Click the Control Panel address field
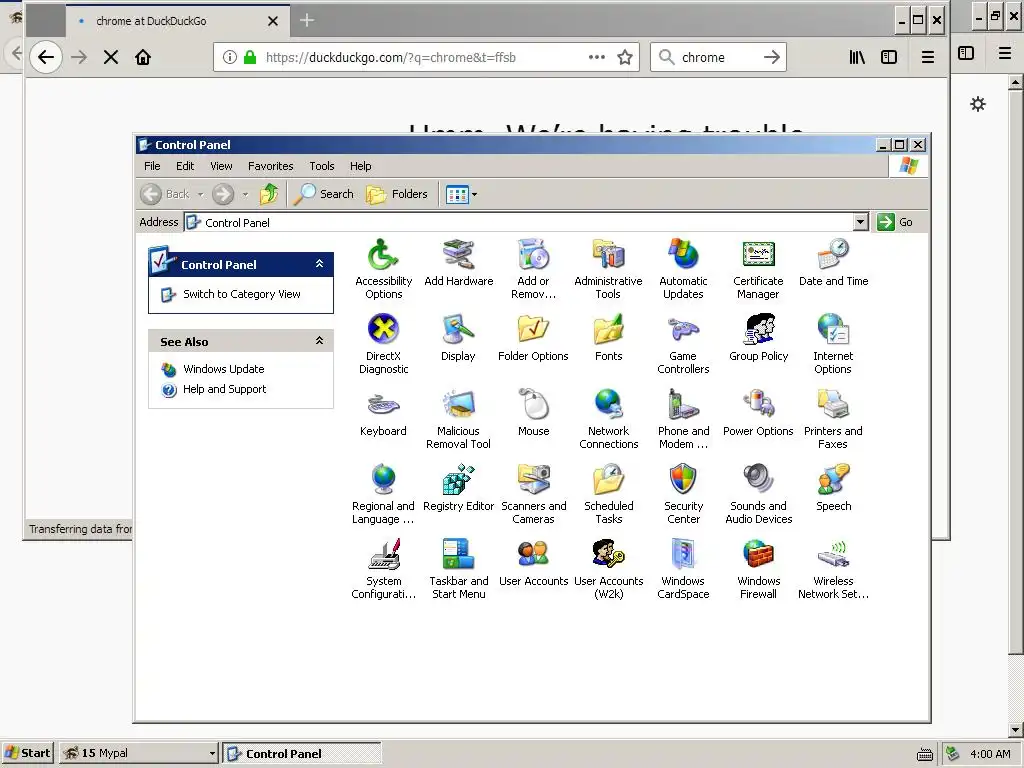1024x768 pixels. (x=519, y=222)
